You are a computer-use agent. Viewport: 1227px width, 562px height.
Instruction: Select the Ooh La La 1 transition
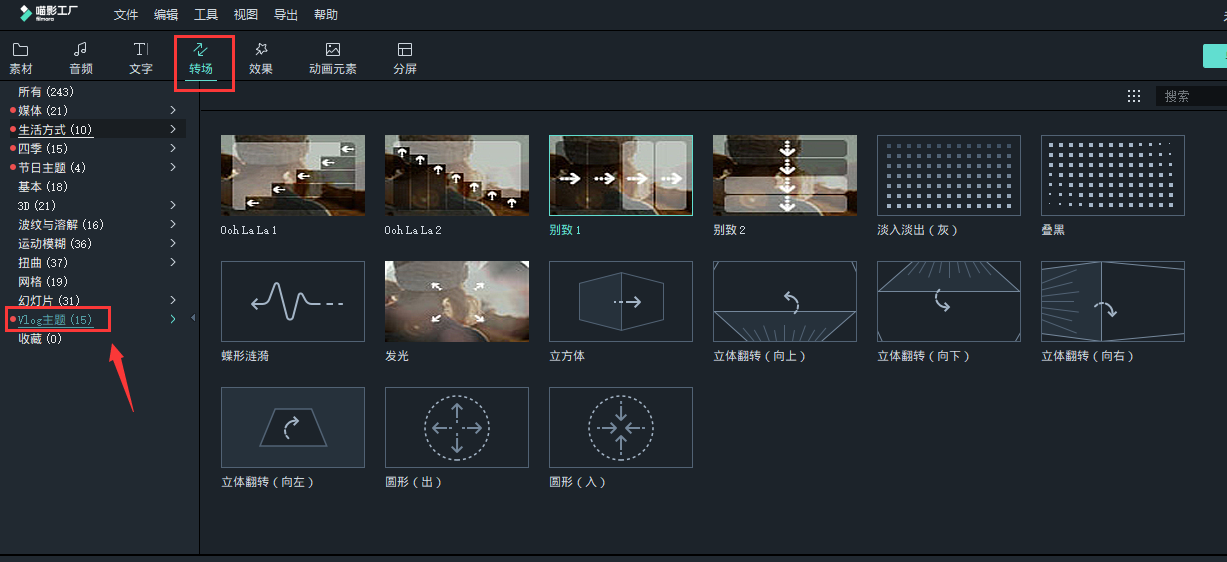[x=293, y=175]
